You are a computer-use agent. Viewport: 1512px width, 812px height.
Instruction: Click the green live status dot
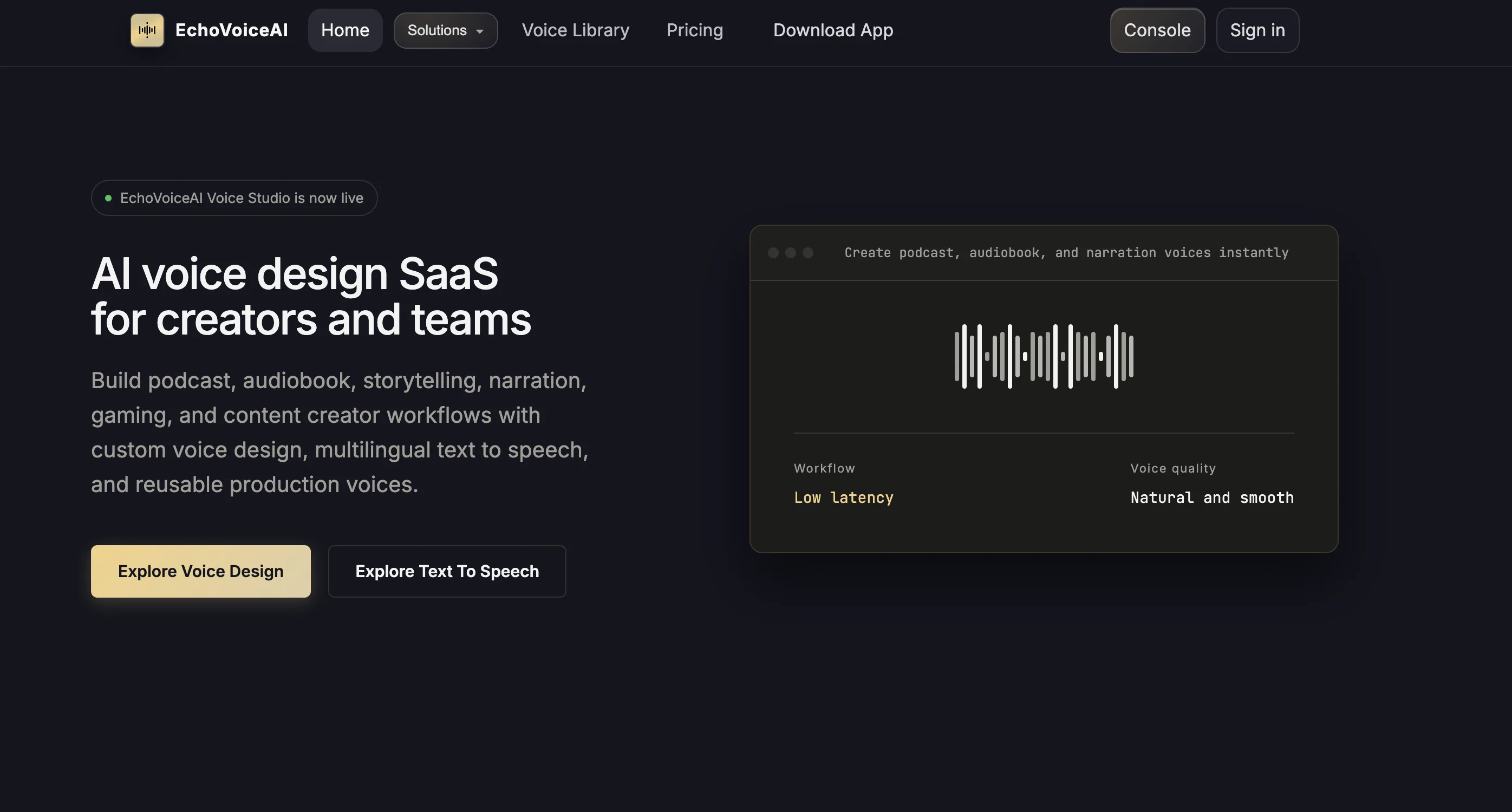108,198
